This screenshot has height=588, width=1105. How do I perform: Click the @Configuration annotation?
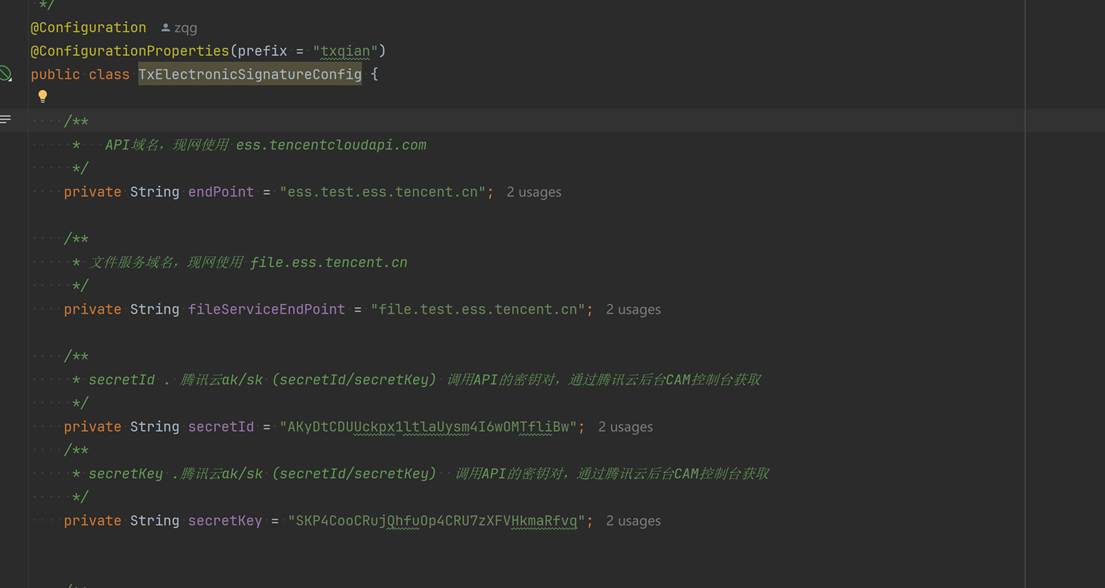point(88,28)
